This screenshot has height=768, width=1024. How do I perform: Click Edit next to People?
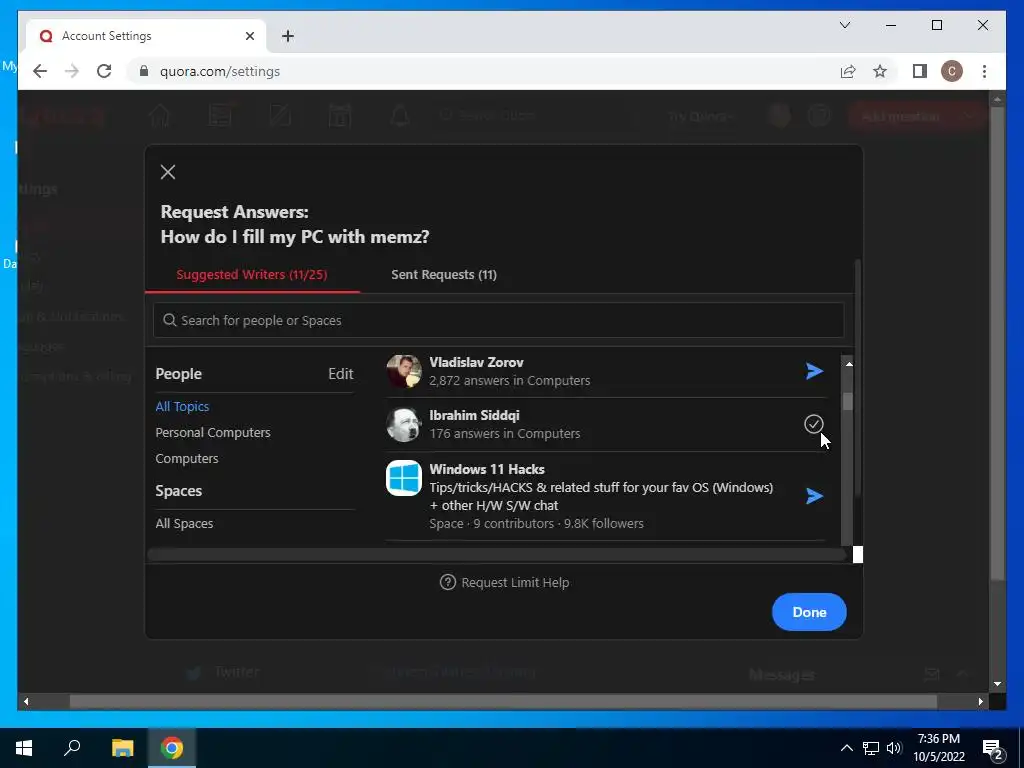click(x=340, y=374)
